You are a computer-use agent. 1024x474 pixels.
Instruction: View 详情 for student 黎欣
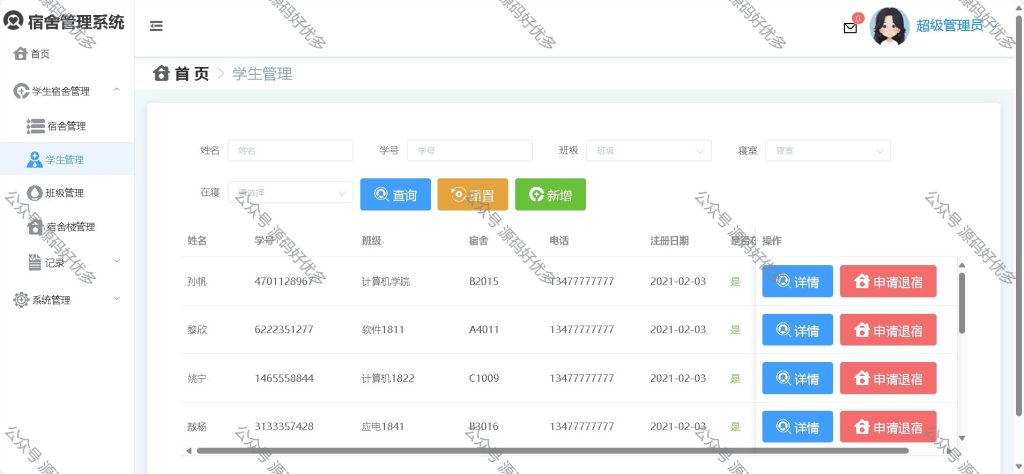pos(797,330)
